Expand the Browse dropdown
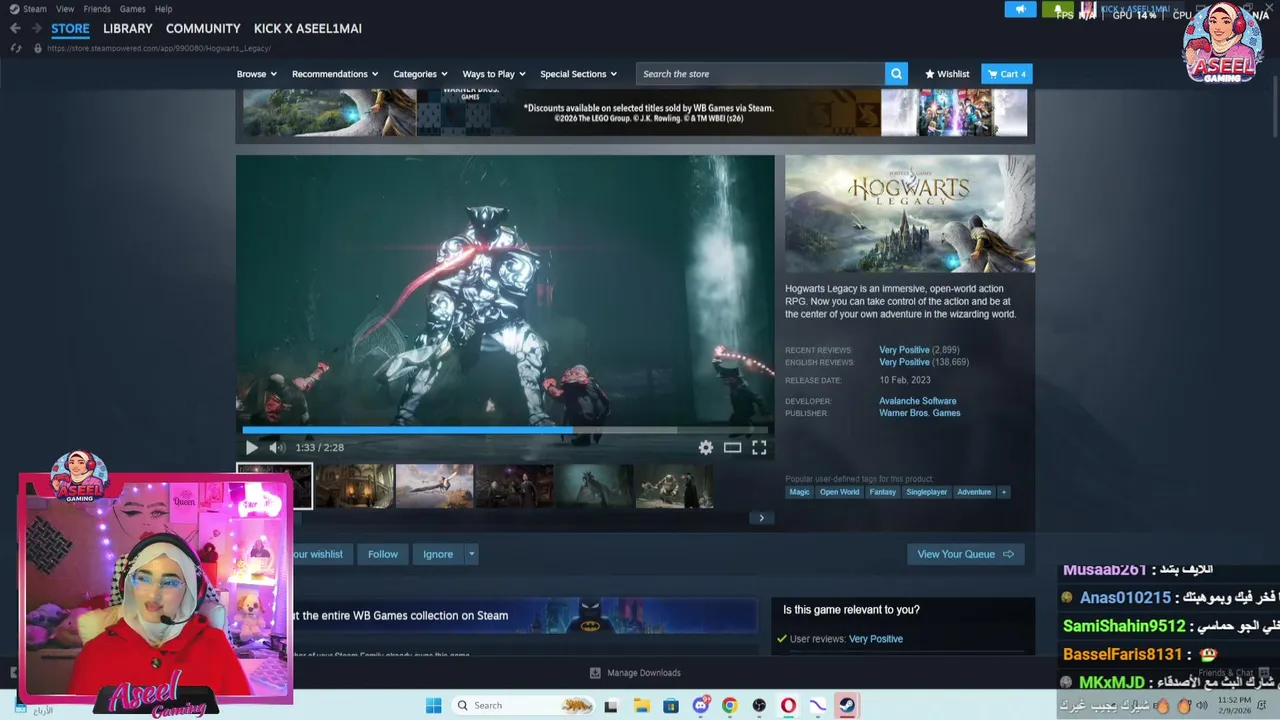The height and width of the screenshot is (720, 1280). click(x=257, y=74)
